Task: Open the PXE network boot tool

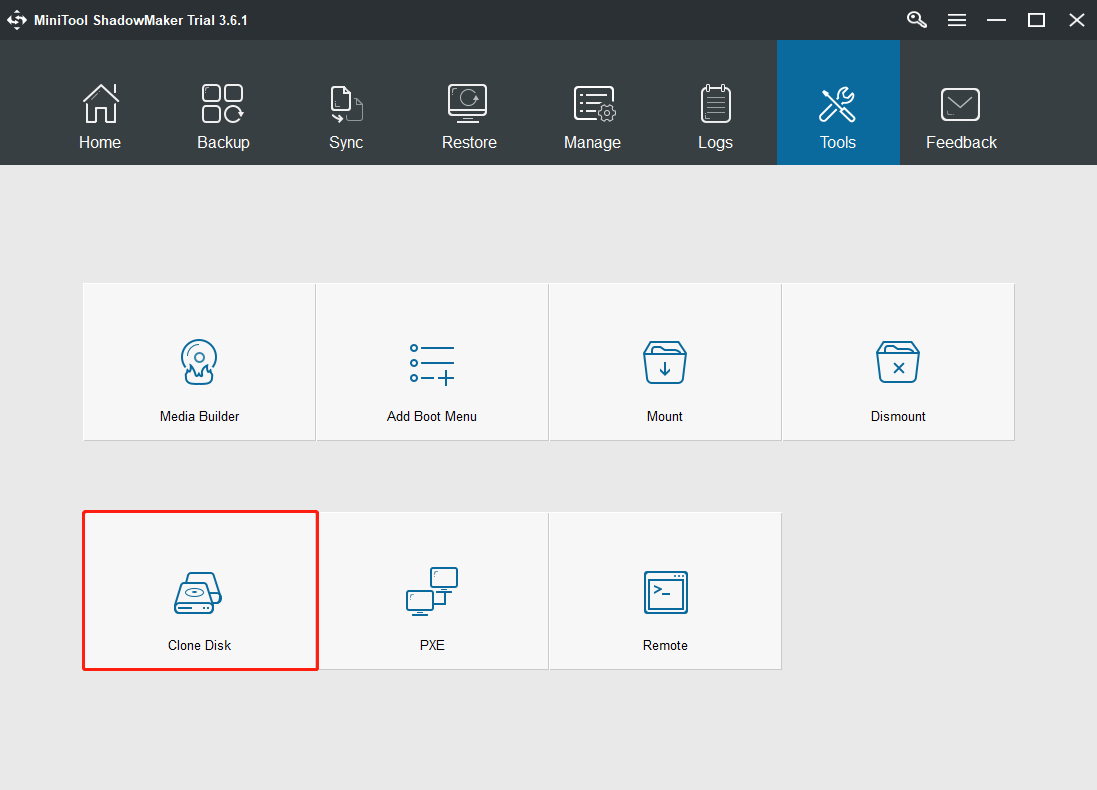Action: coord(432,591)
